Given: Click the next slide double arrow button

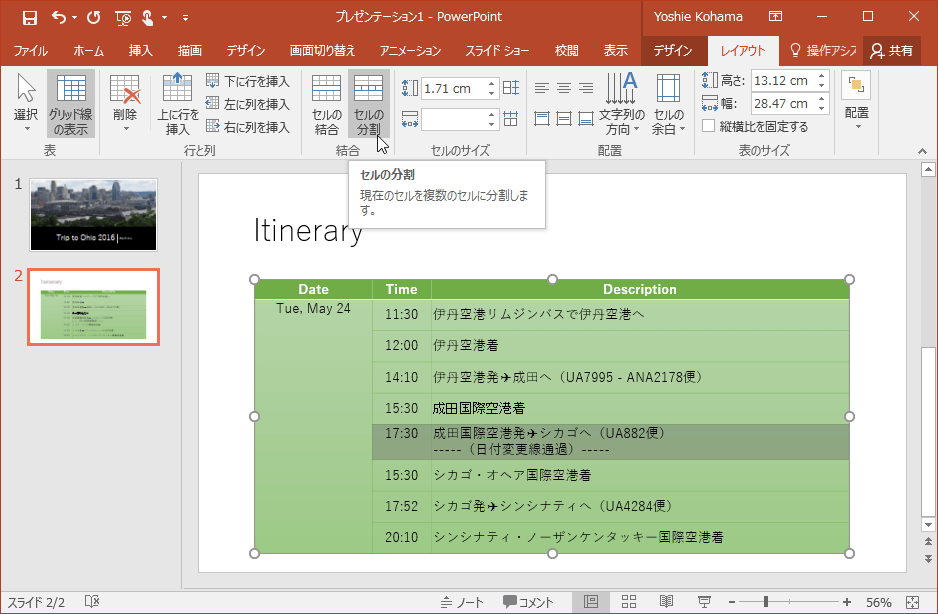Looking at the screenshot, I should (928, 560).
